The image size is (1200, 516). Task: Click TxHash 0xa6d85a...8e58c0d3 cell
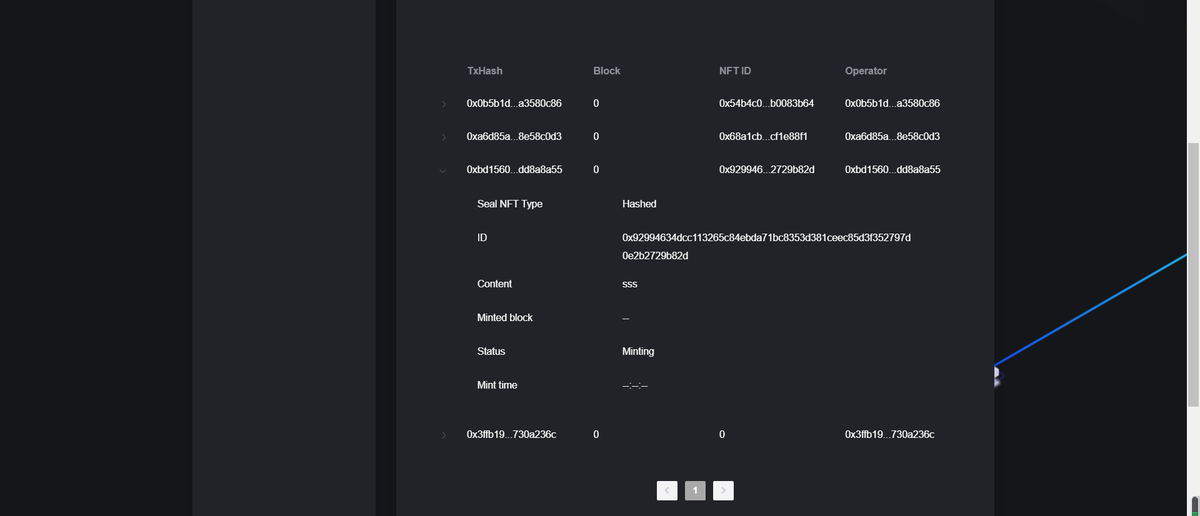coord(514,137)
